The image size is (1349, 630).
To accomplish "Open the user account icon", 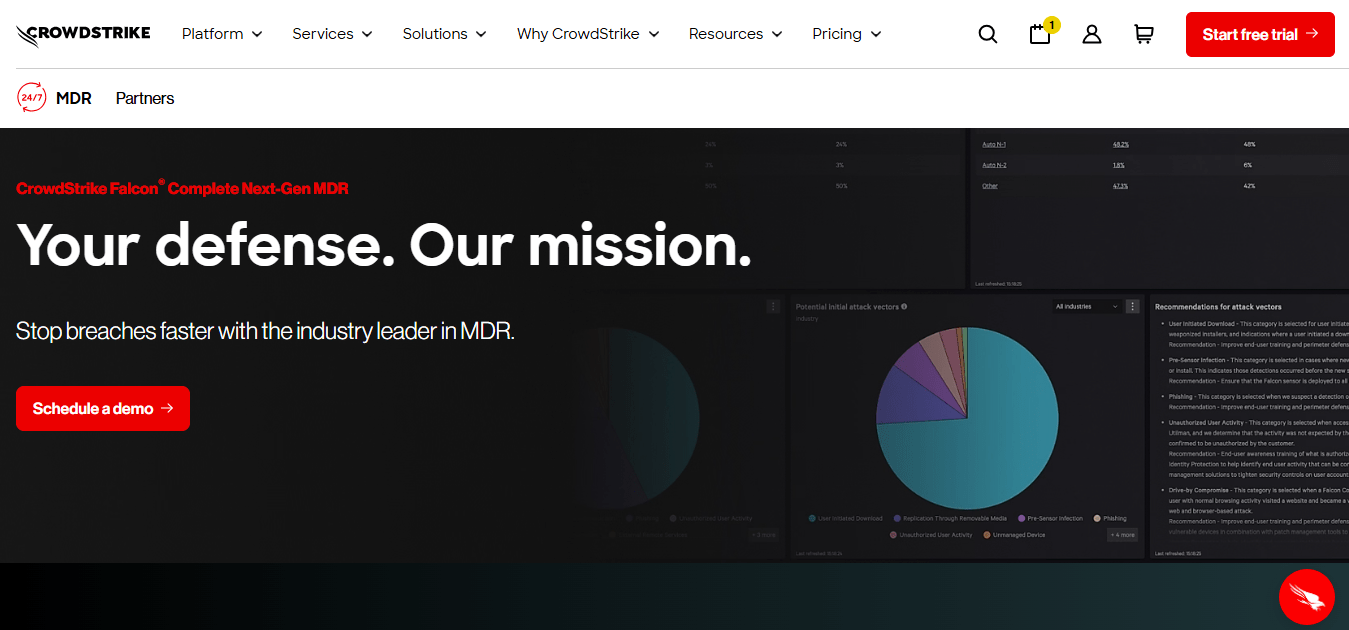I will coord(1092,34).
